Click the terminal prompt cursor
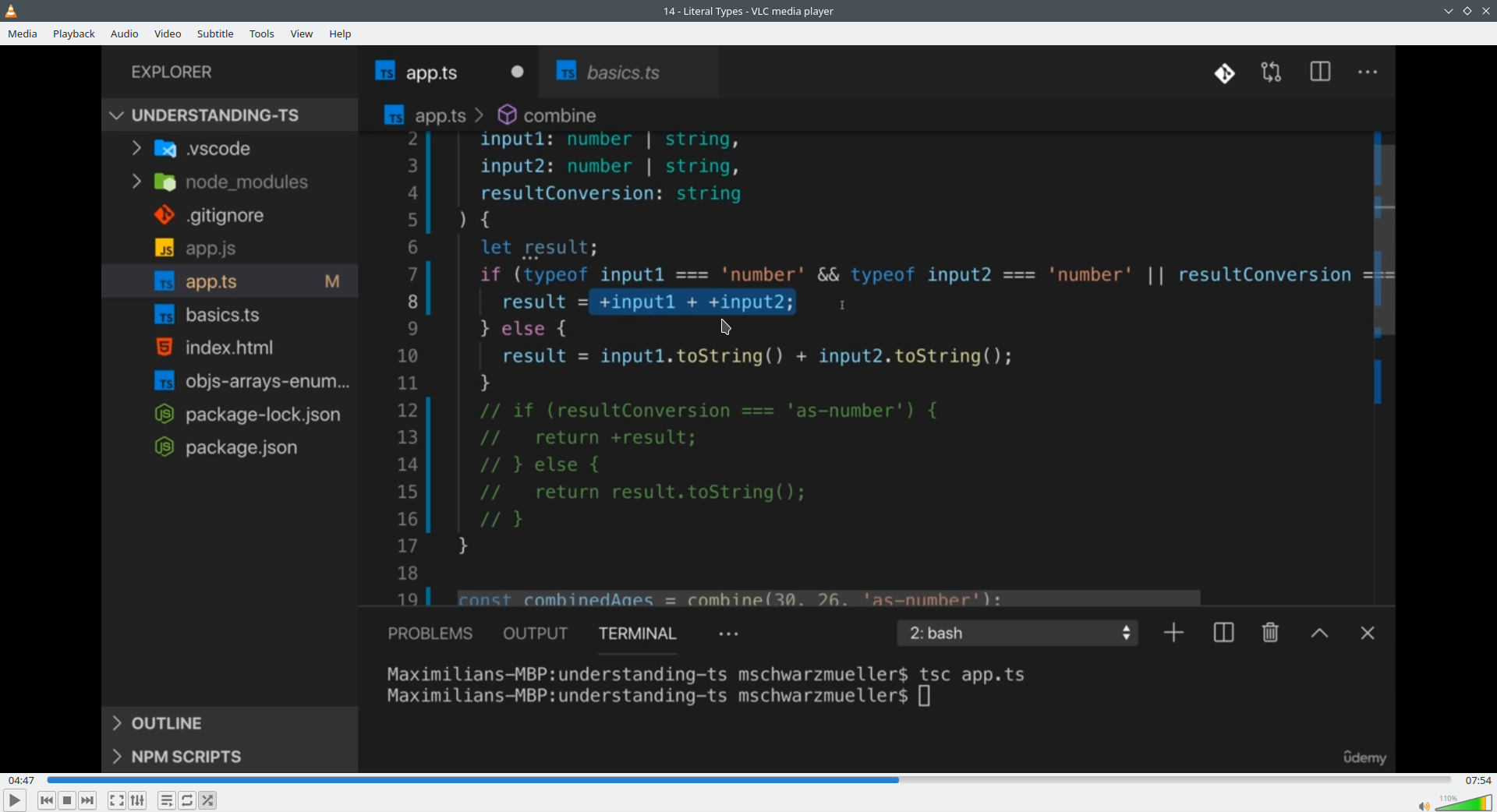The width and height of the screenshot is (1497, 812). (925, 696)
